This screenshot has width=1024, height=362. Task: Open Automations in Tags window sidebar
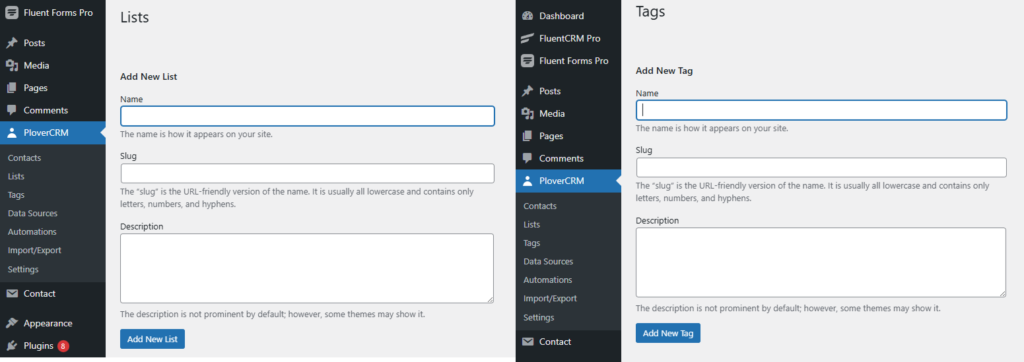(548, 280)
